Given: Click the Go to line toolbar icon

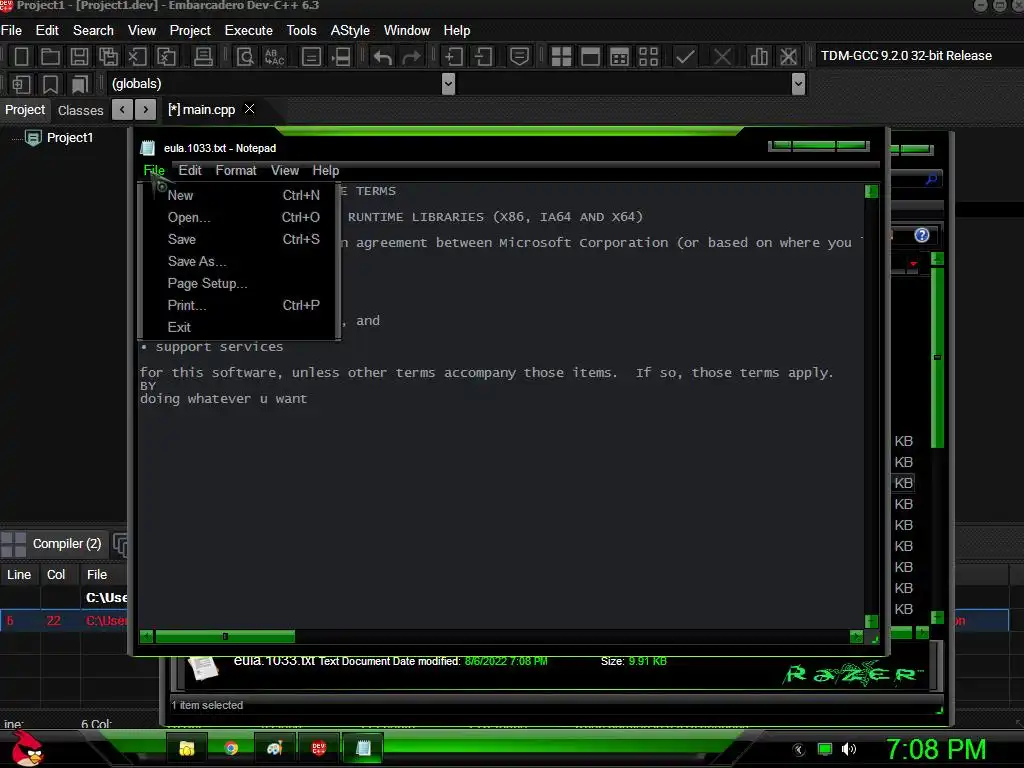Looking at the screenshot, I should coord(312,56).
